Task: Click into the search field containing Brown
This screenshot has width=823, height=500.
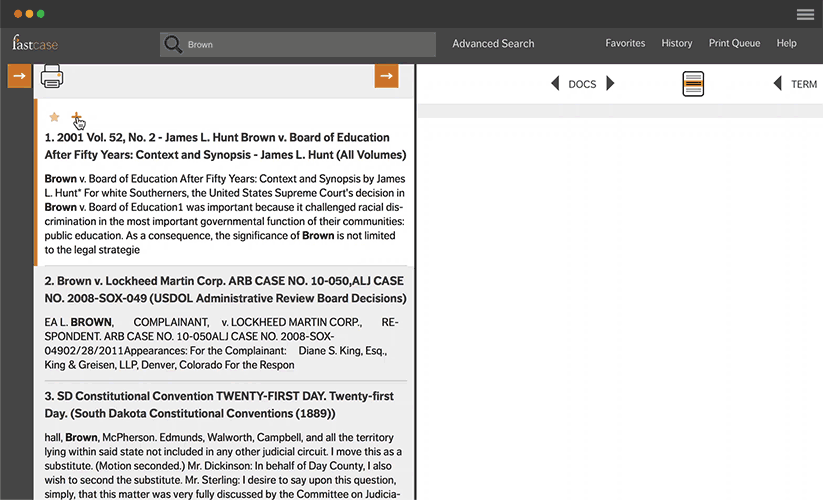Action: [x=300, y=44]
